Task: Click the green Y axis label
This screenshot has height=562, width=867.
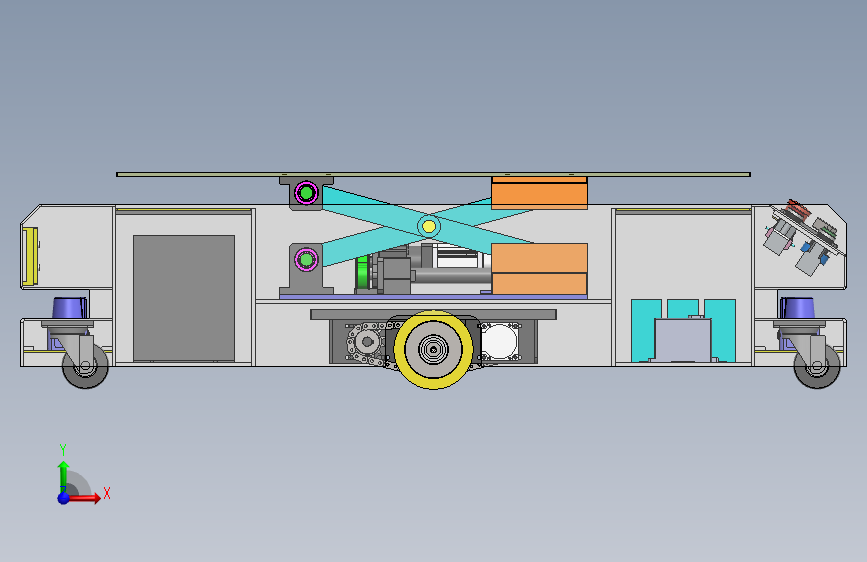Action: (x=63, y=450)
